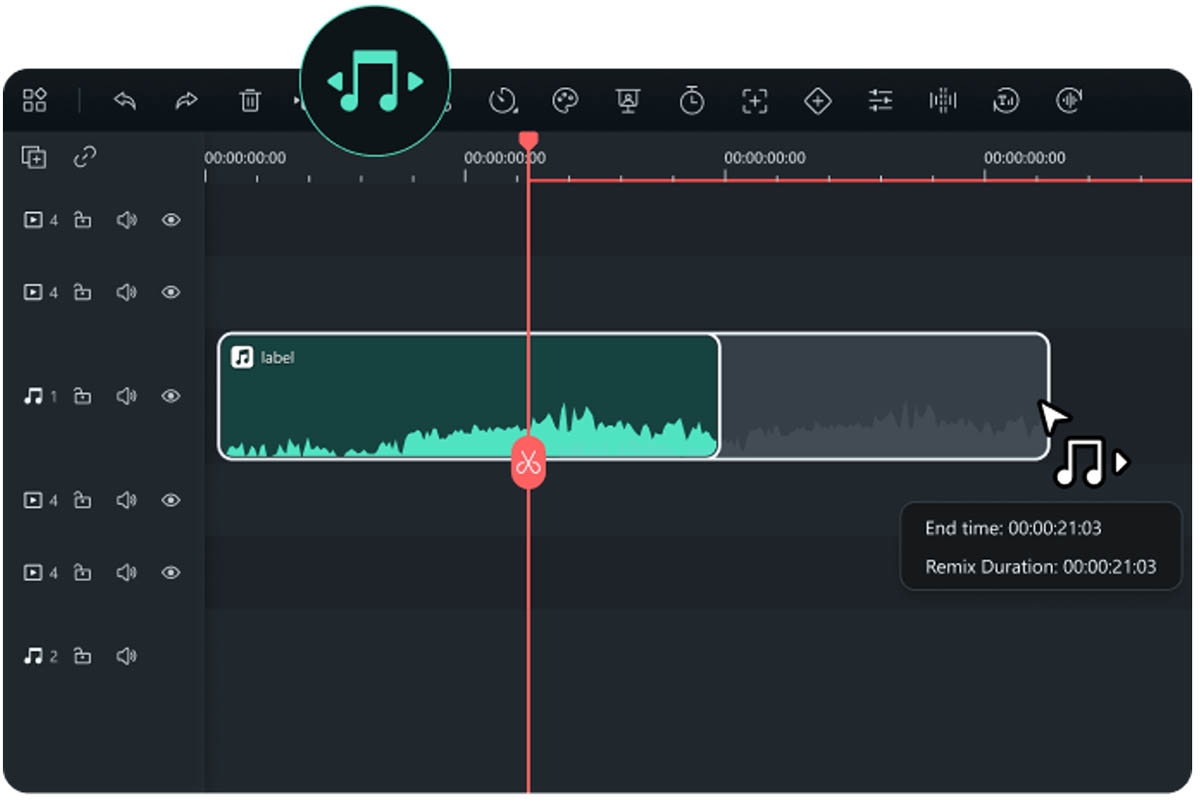1200x805 pixels.
Task: Hide audio track 1 using eye icon
Action: (x=171, y=397)
